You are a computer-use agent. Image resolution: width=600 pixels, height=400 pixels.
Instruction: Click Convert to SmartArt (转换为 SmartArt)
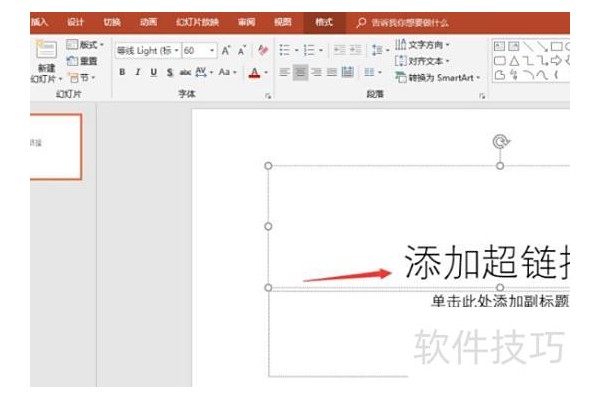tap(437, 78)
